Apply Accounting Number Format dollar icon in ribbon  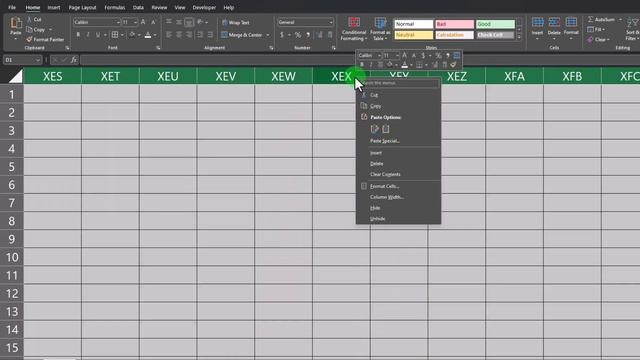click(282, 35)
